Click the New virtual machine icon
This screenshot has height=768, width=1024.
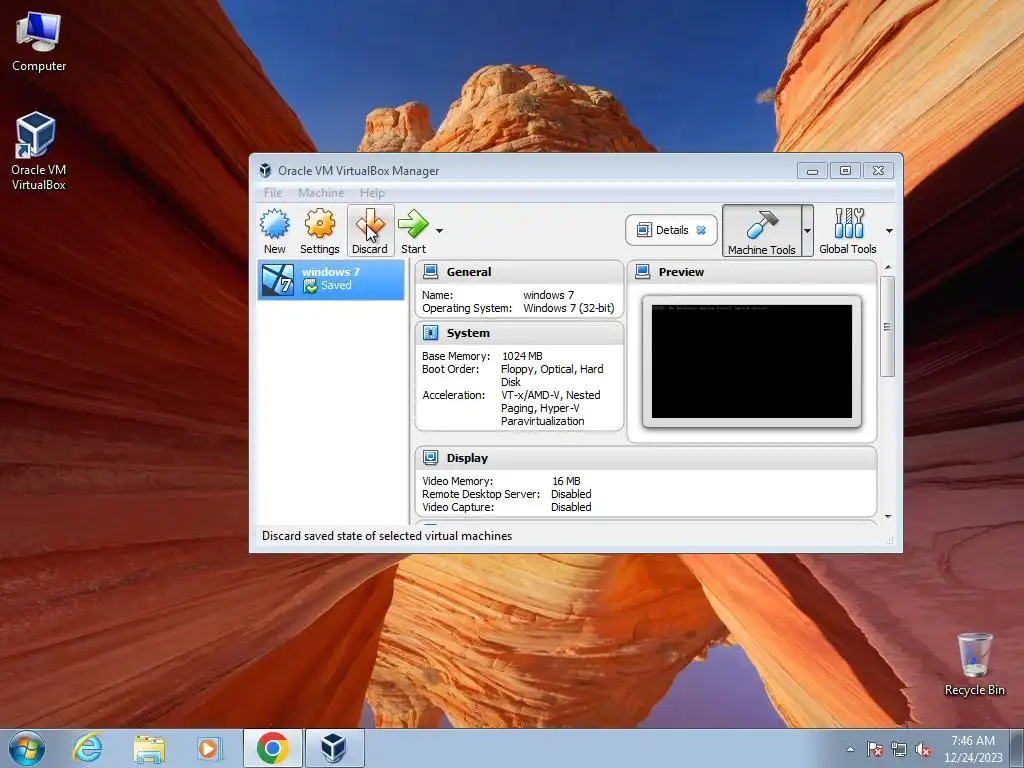click(x=274, y=231)
